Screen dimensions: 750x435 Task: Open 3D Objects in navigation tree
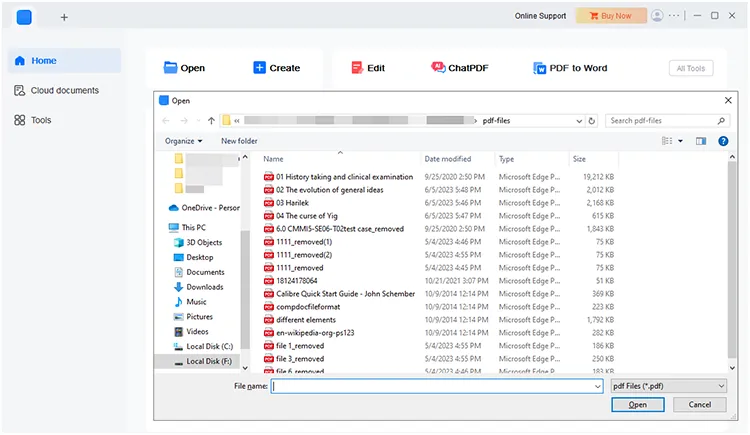198,242
